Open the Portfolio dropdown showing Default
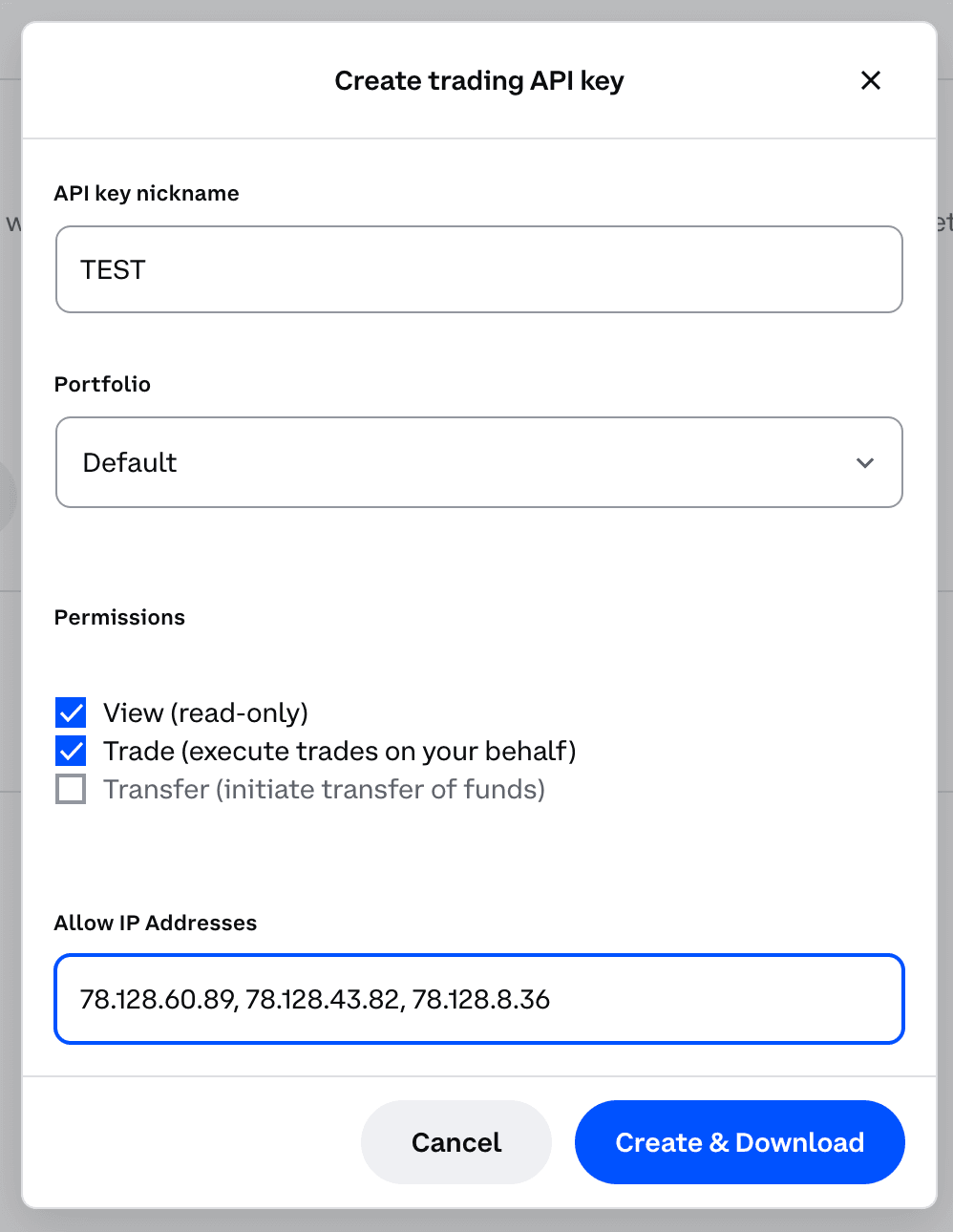Image resolution: width=953 pixels, height=1232 pixels. 478,462
